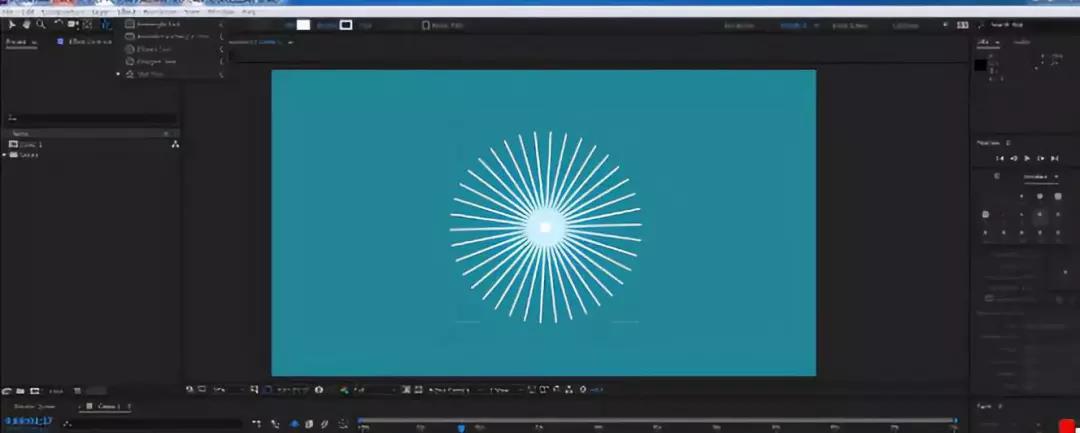Select the Zoom magnifier tool
1080x433 pixels.
pos(40,24)
